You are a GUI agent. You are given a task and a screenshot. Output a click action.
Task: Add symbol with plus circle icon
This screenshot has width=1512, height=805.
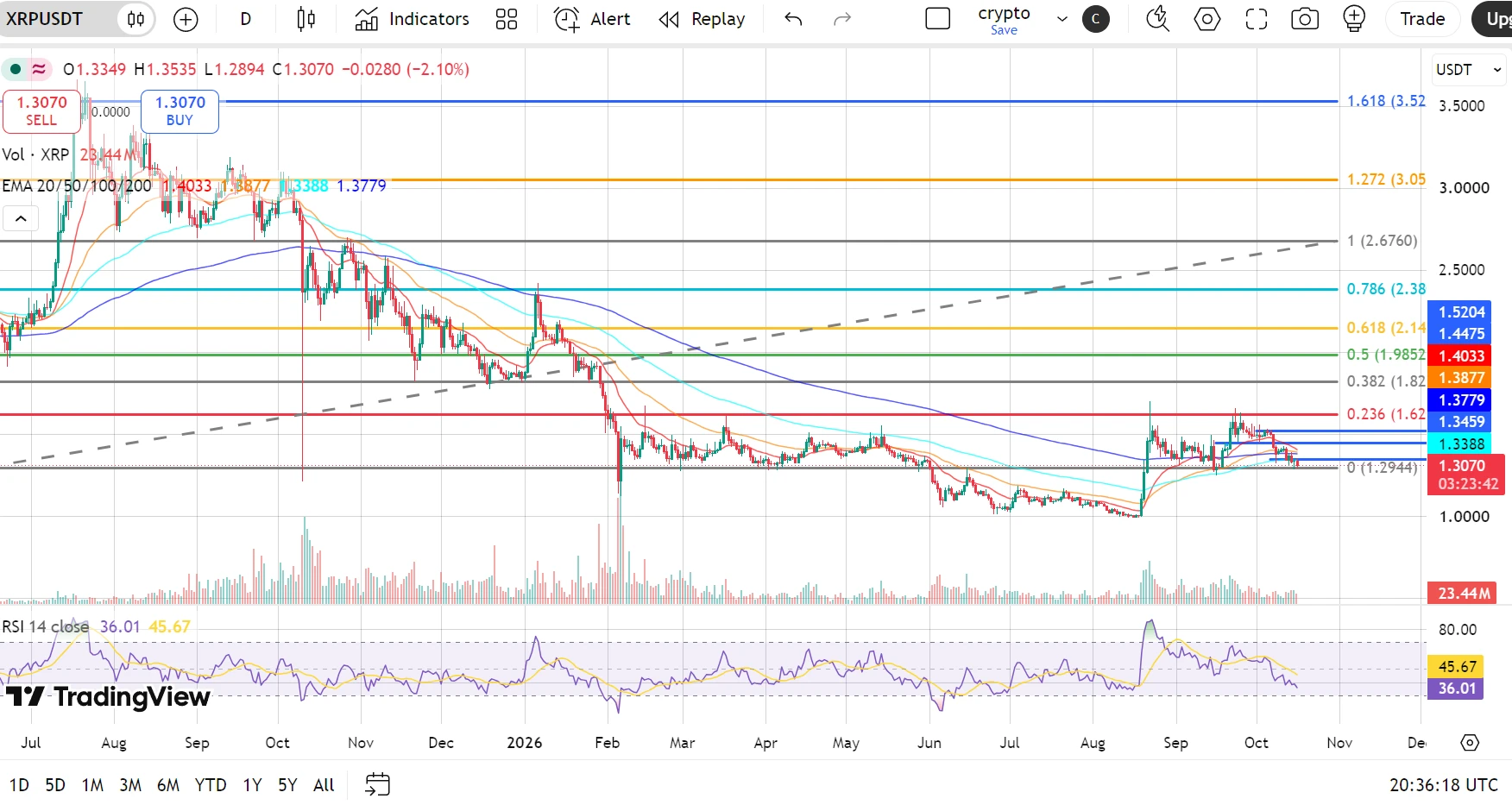coord(186,19)
